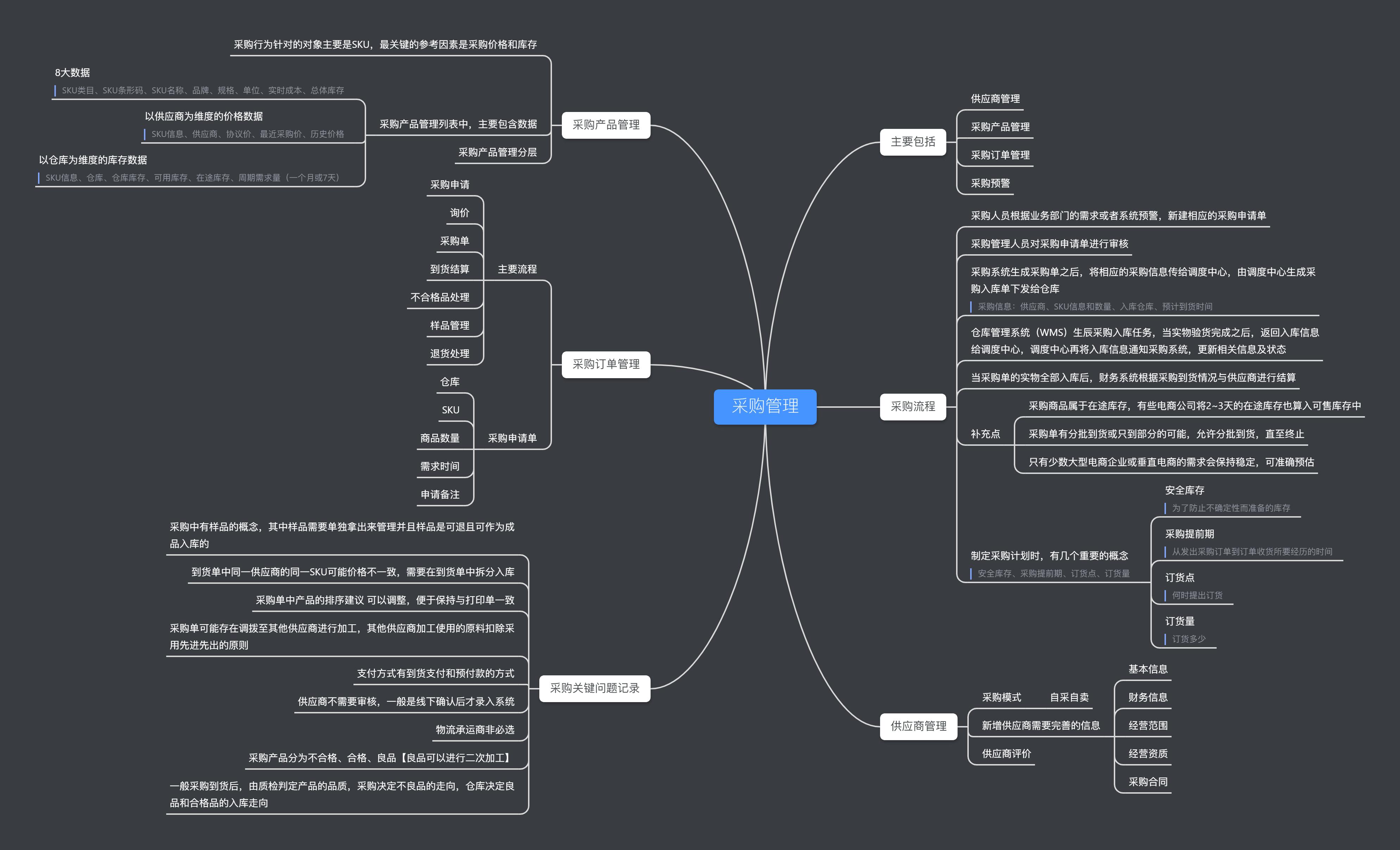Select the 主要包括 branch node
The width and height of the screenshot is (1400, 850).
pos(912,142)
